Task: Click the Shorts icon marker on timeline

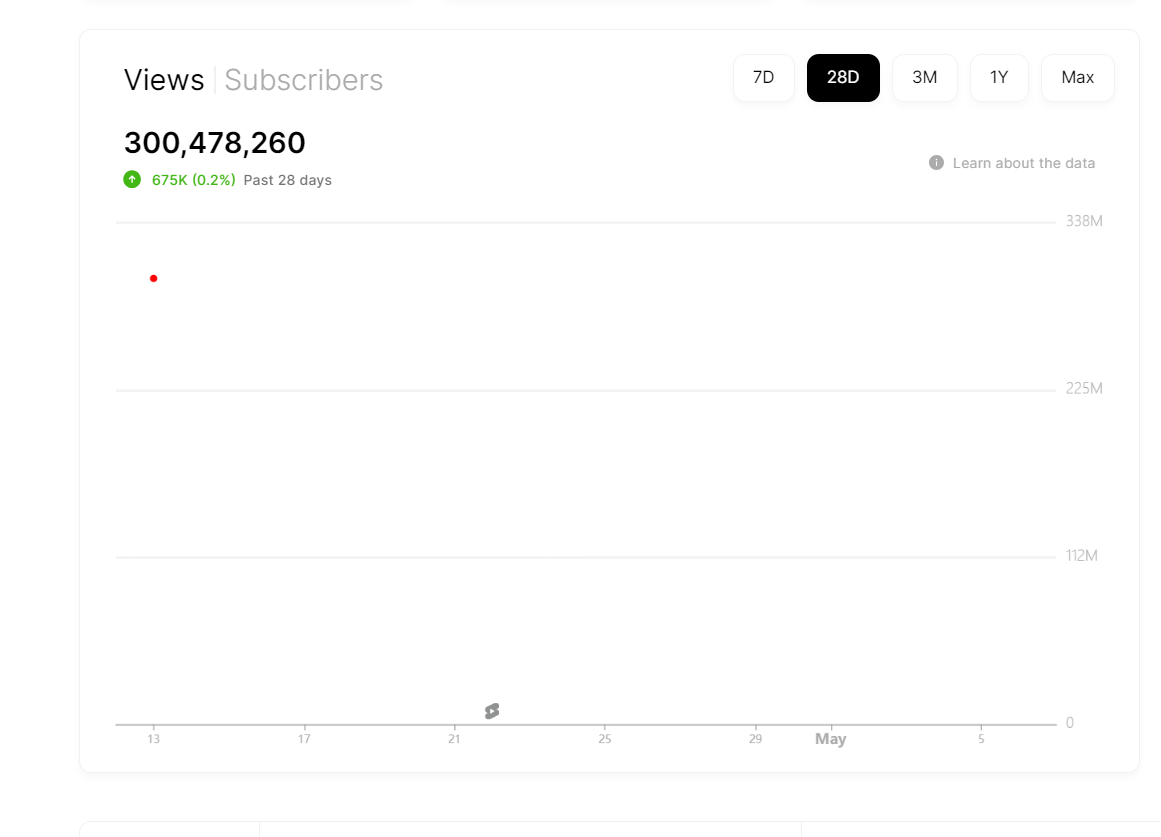Action: tap(492, 711)
